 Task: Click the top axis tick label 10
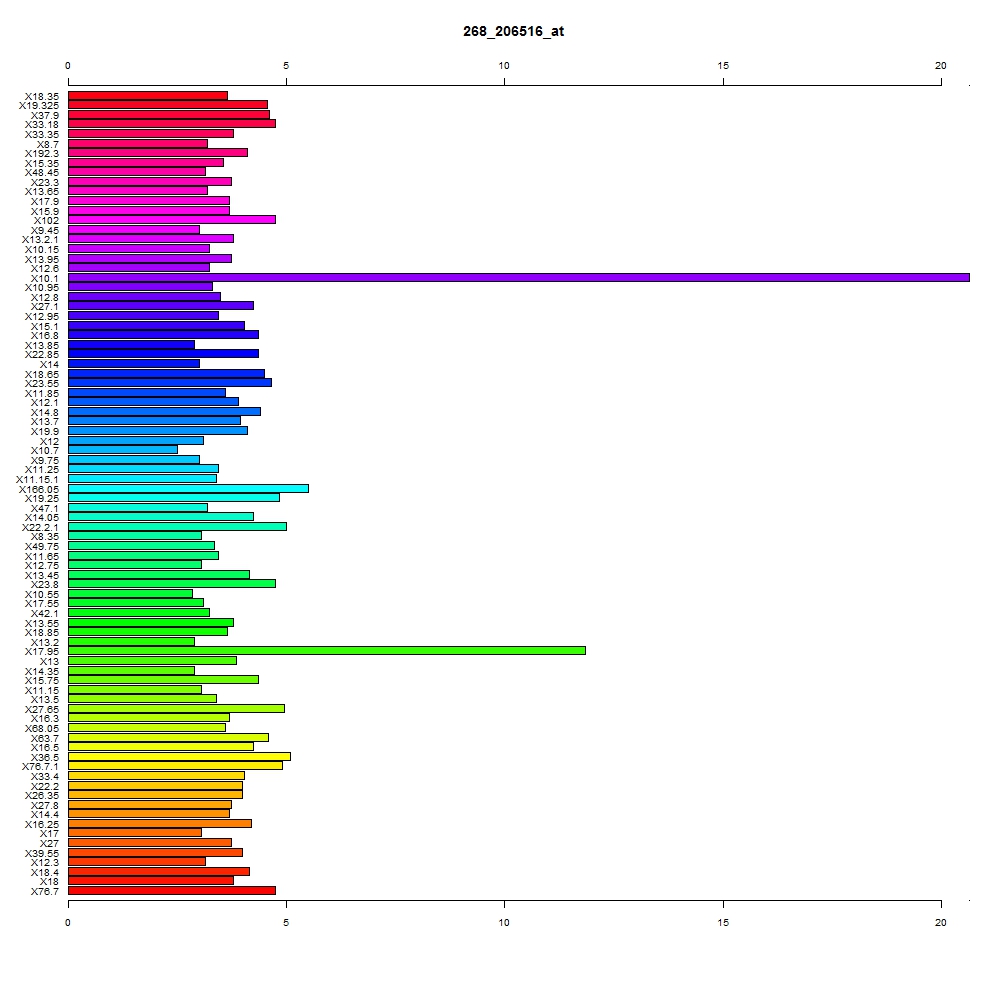coord(504,66)
